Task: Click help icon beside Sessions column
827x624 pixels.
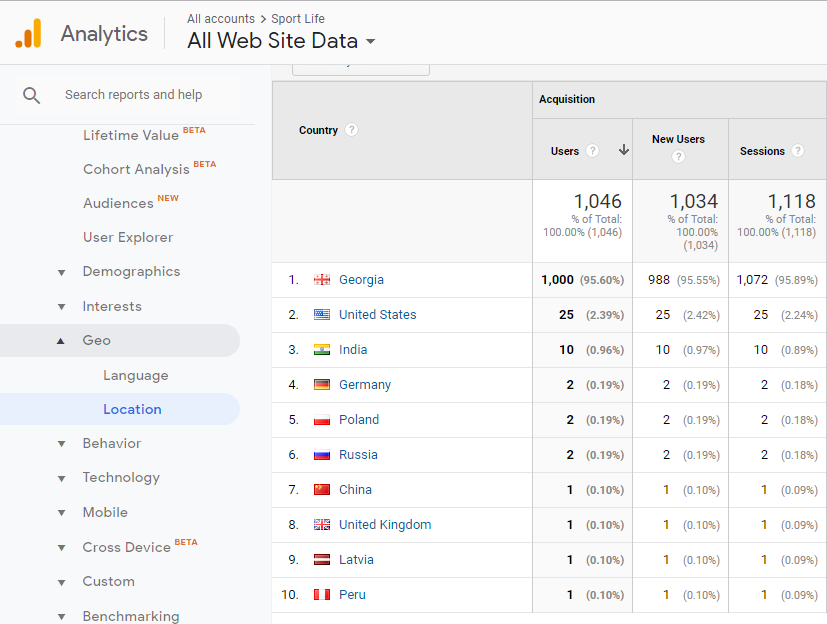Action: click(797, 151)
